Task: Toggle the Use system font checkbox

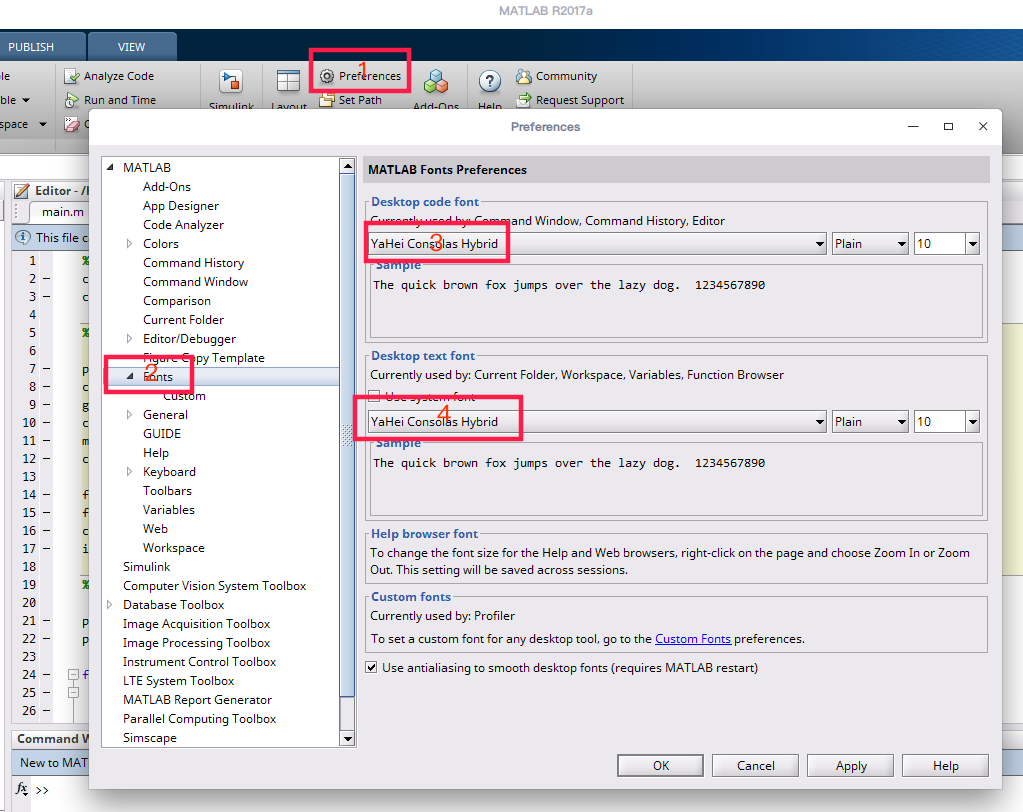Action: 374,396
